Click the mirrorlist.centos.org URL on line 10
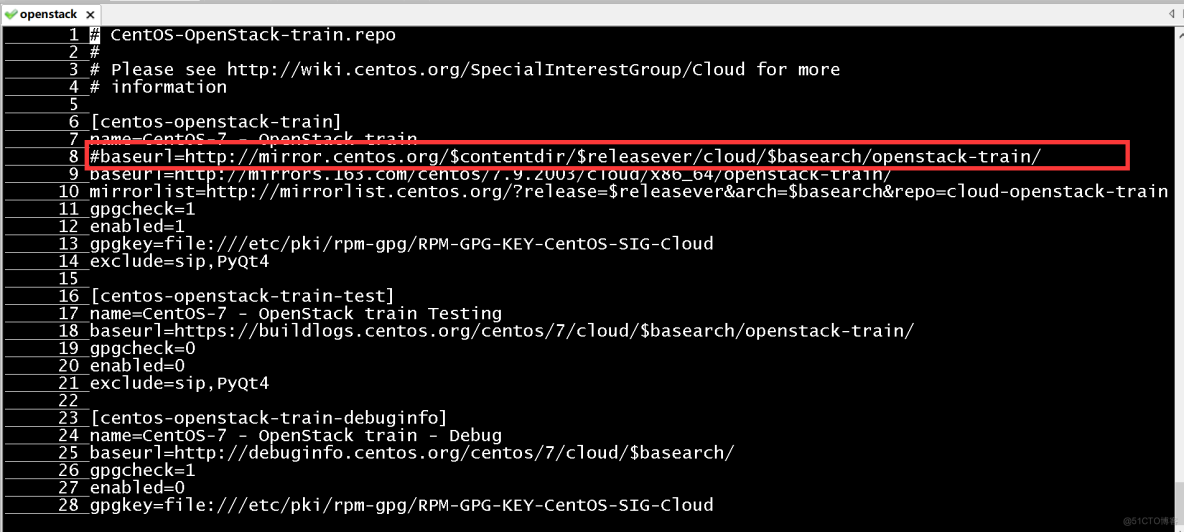This screenshot has height=532, width=1184. (687, 191)
